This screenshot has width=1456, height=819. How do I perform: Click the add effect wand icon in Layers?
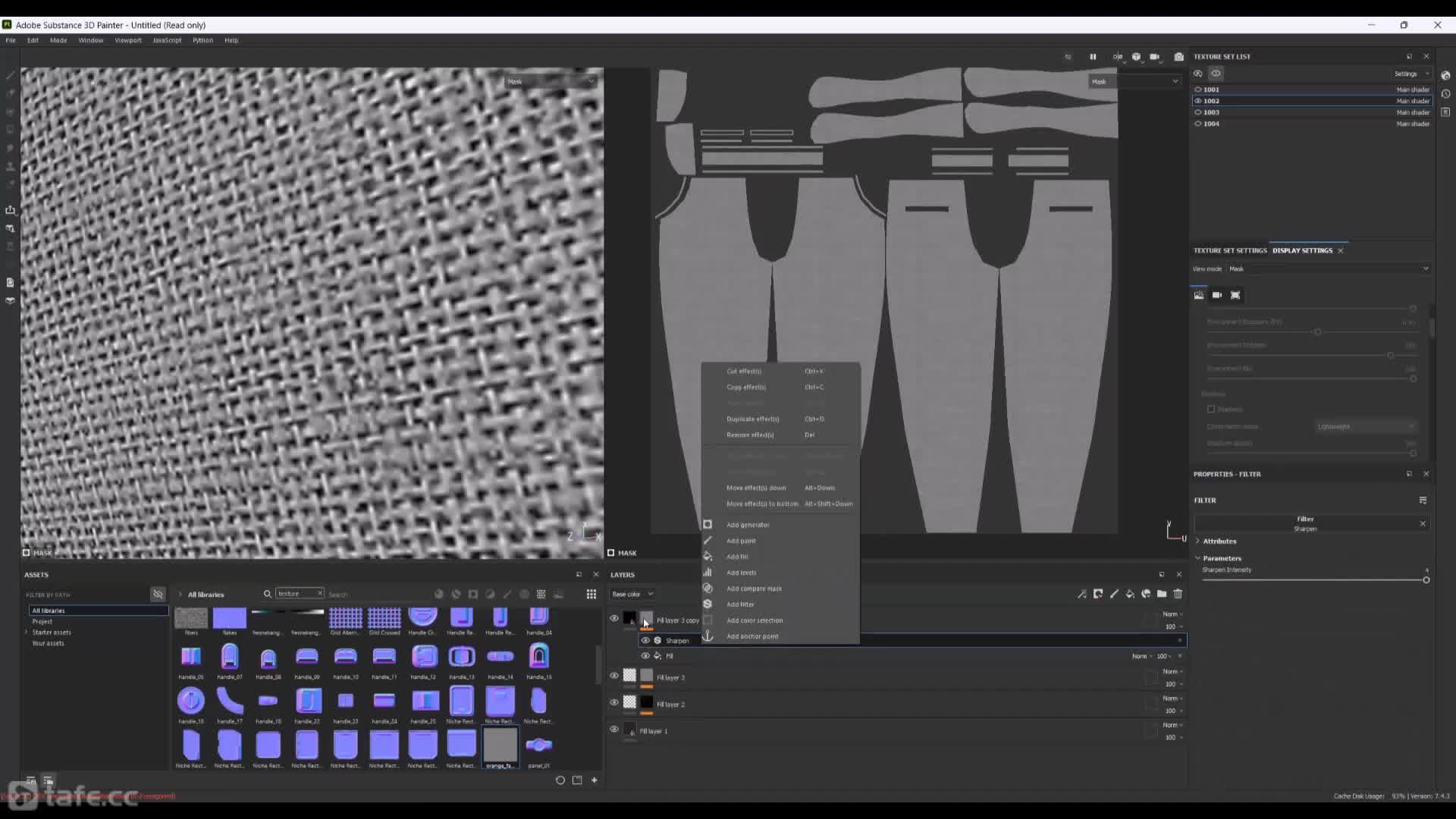point(1082,594)
